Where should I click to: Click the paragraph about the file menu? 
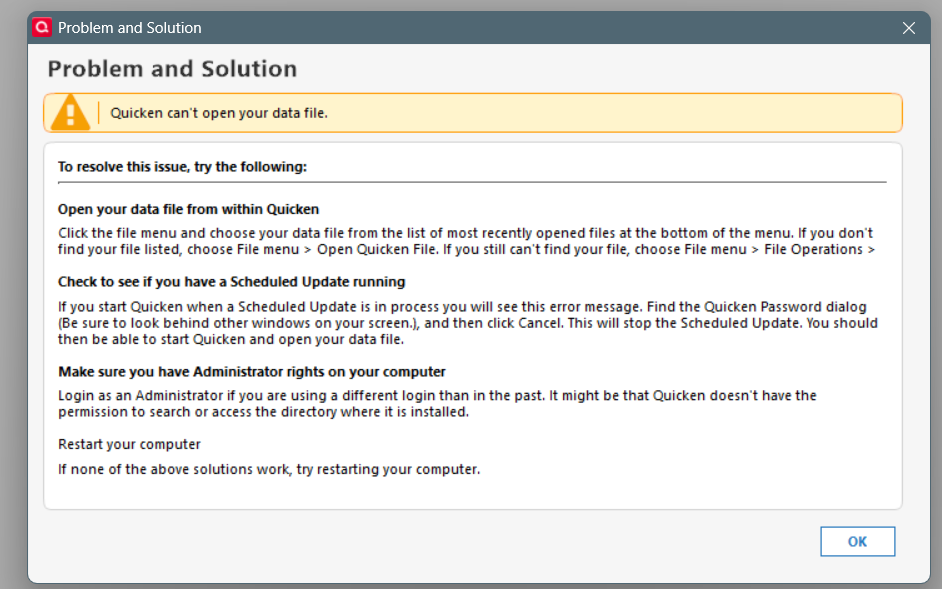pos(466,241)
